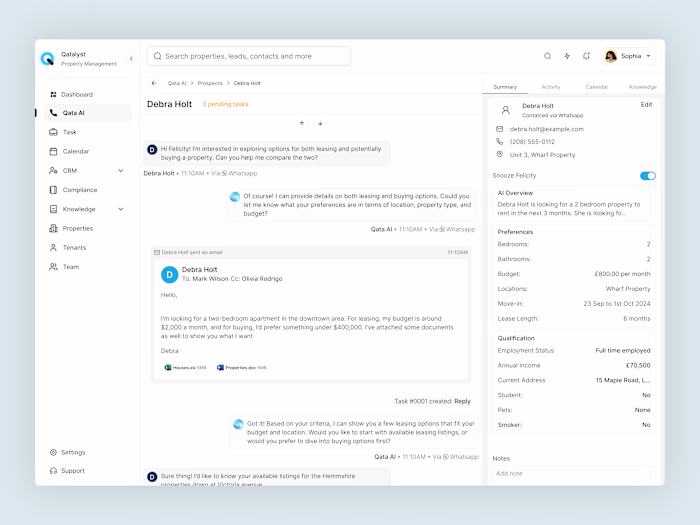Click Qata AI avatar on 'Of course!' message

(x=234, y=196)
